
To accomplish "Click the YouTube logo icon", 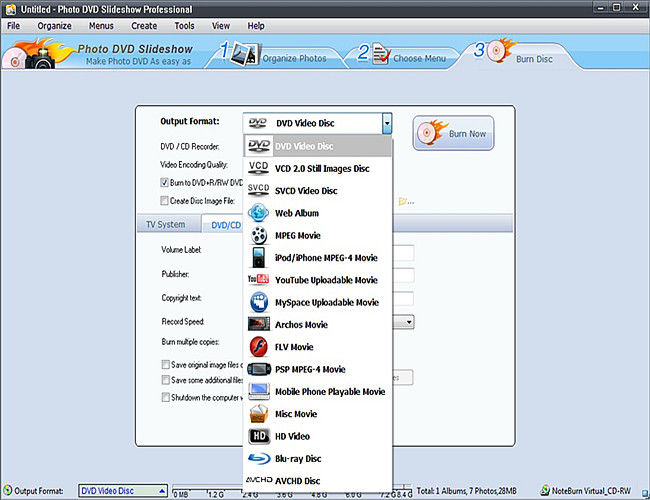I will point(259,279).
